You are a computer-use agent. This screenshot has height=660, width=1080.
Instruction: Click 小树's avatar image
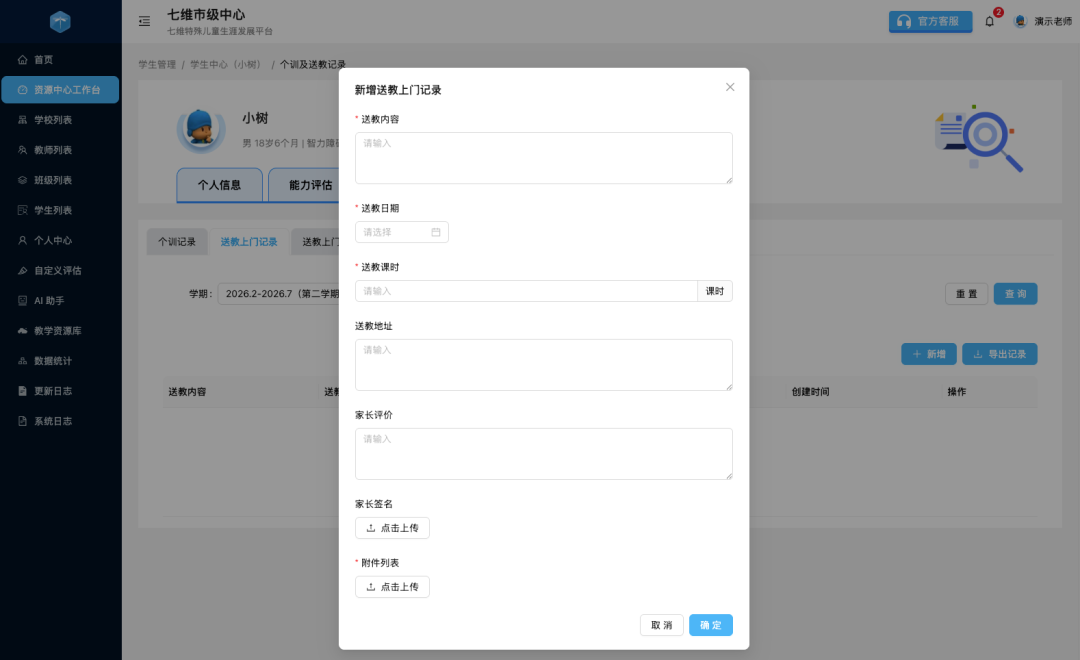(201, 130)
